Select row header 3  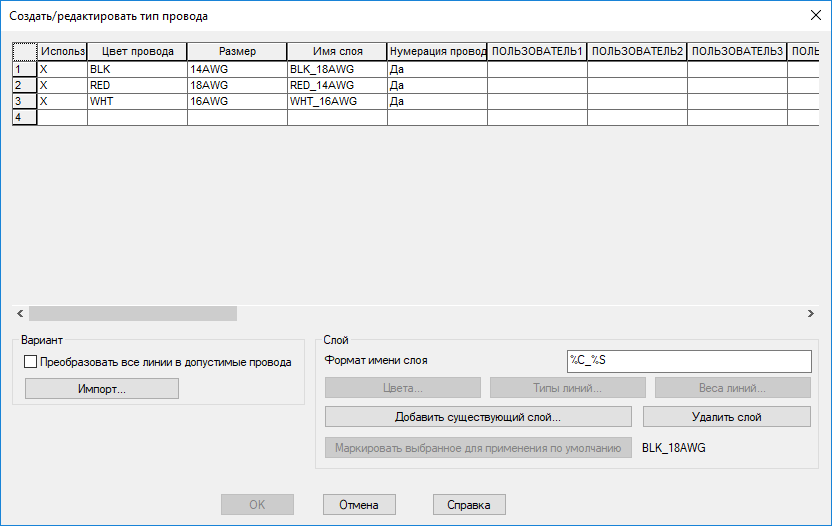25,101
